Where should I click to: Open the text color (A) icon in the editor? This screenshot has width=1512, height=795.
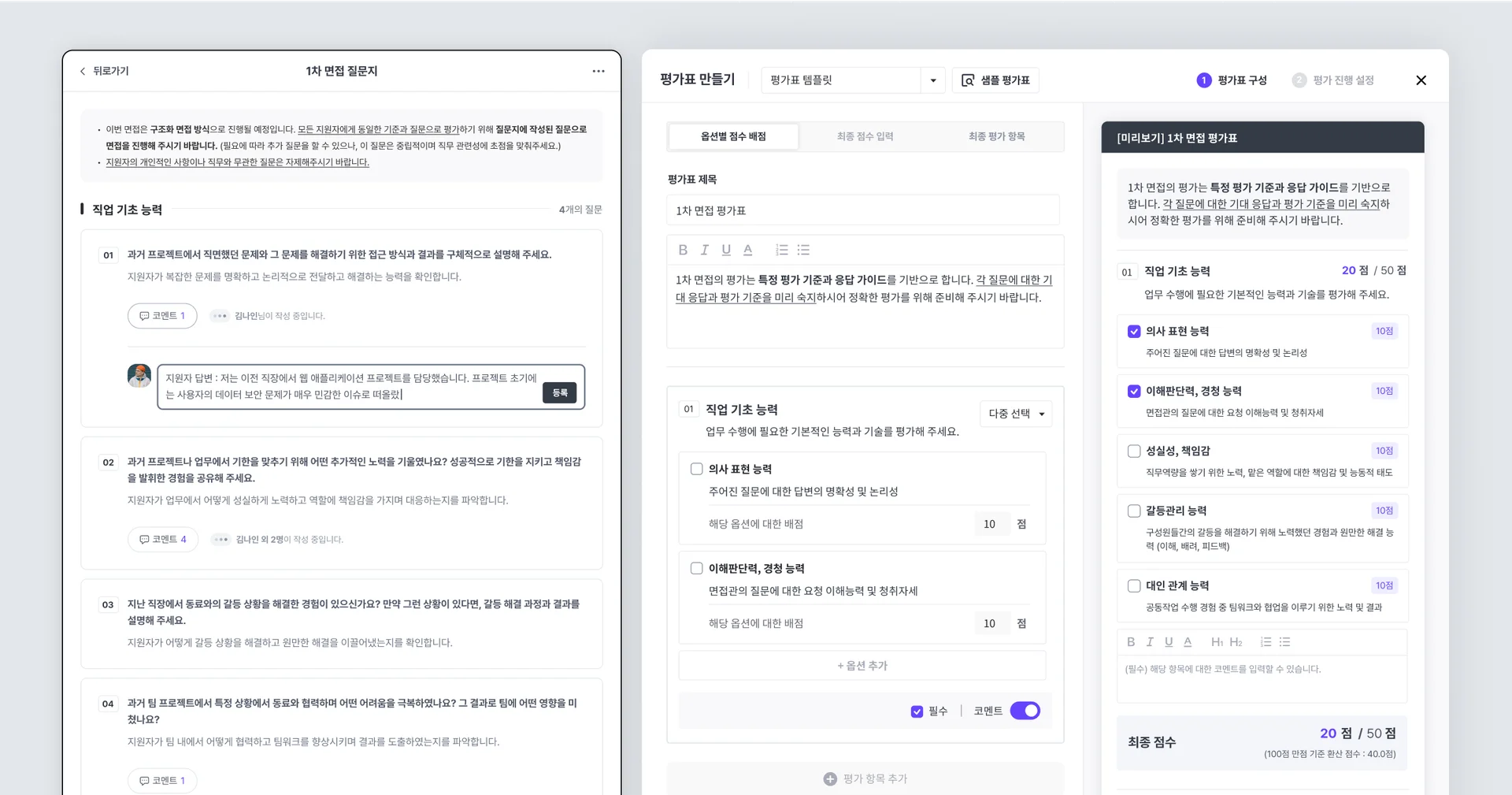[748, 250]
